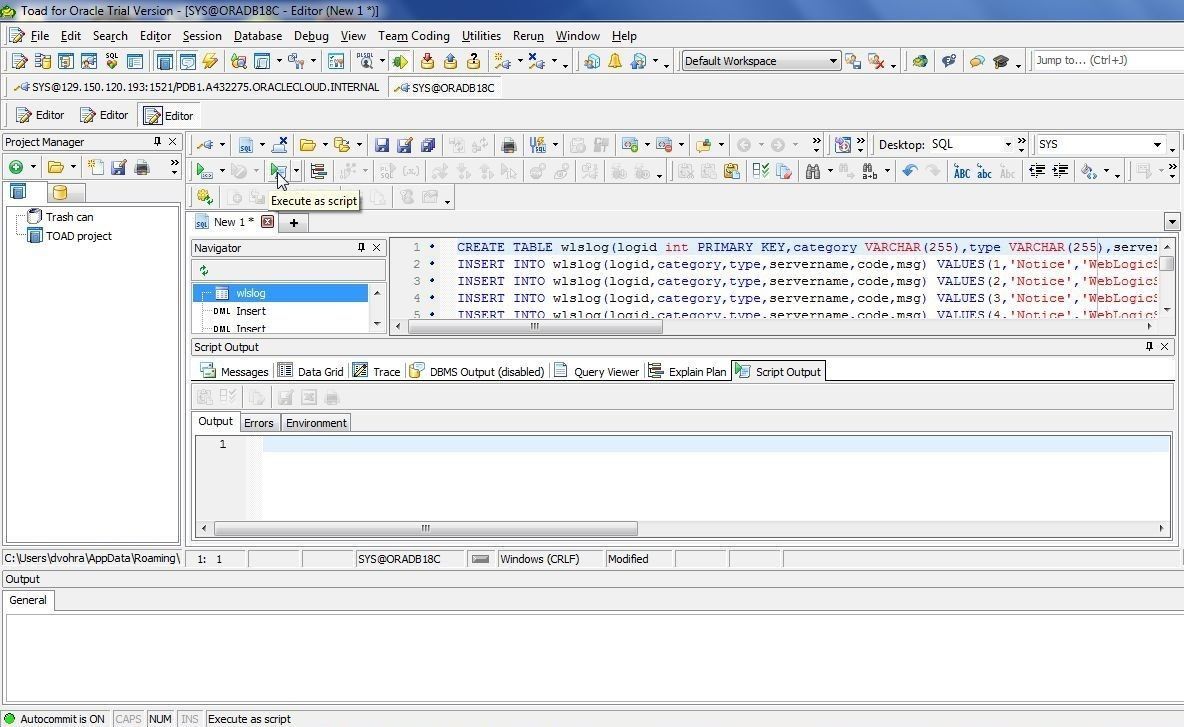The width and height of the screenshot is (1184, 727).
Task: Click the green plus Add icon in Project Manager
Action: pos(16,168)
